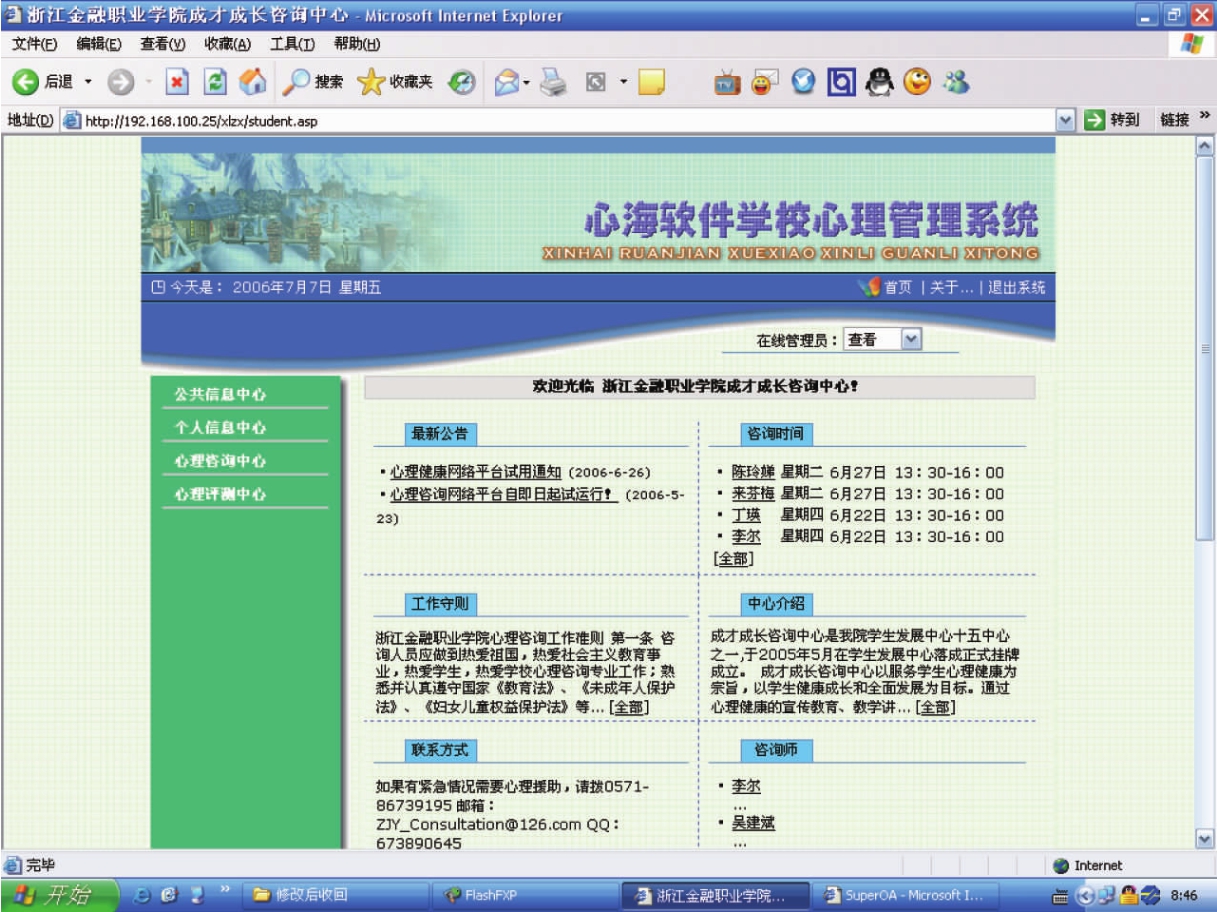Click [全部] after the 中心介绍 text
This screenshot has height=912, width=1217.
point(935,708)
